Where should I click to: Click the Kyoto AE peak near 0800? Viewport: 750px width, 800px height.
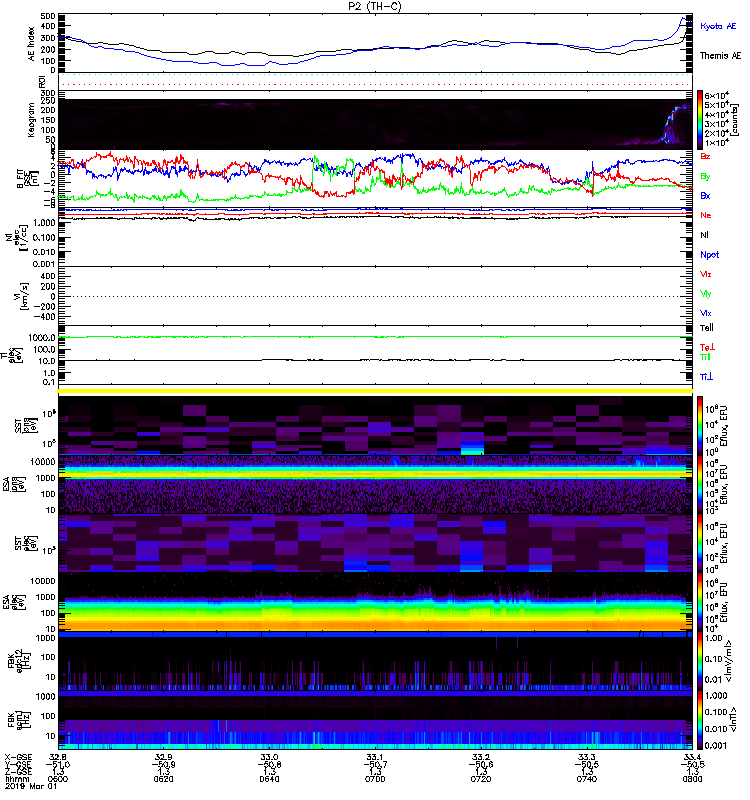tap(684, 20)
